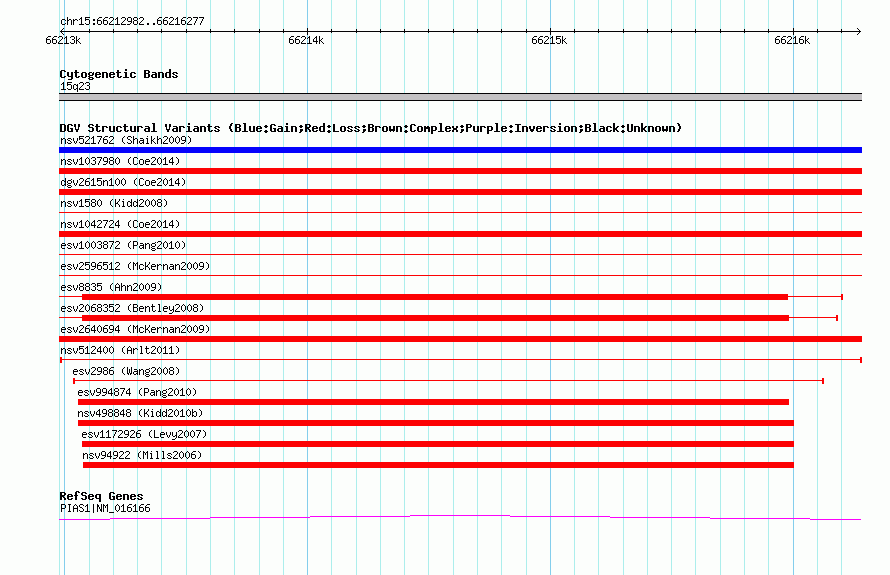890x575 pixels.
Task: Click the nsv521762 (Shaikh2009) variant label
Action: [x=126, y=140]
